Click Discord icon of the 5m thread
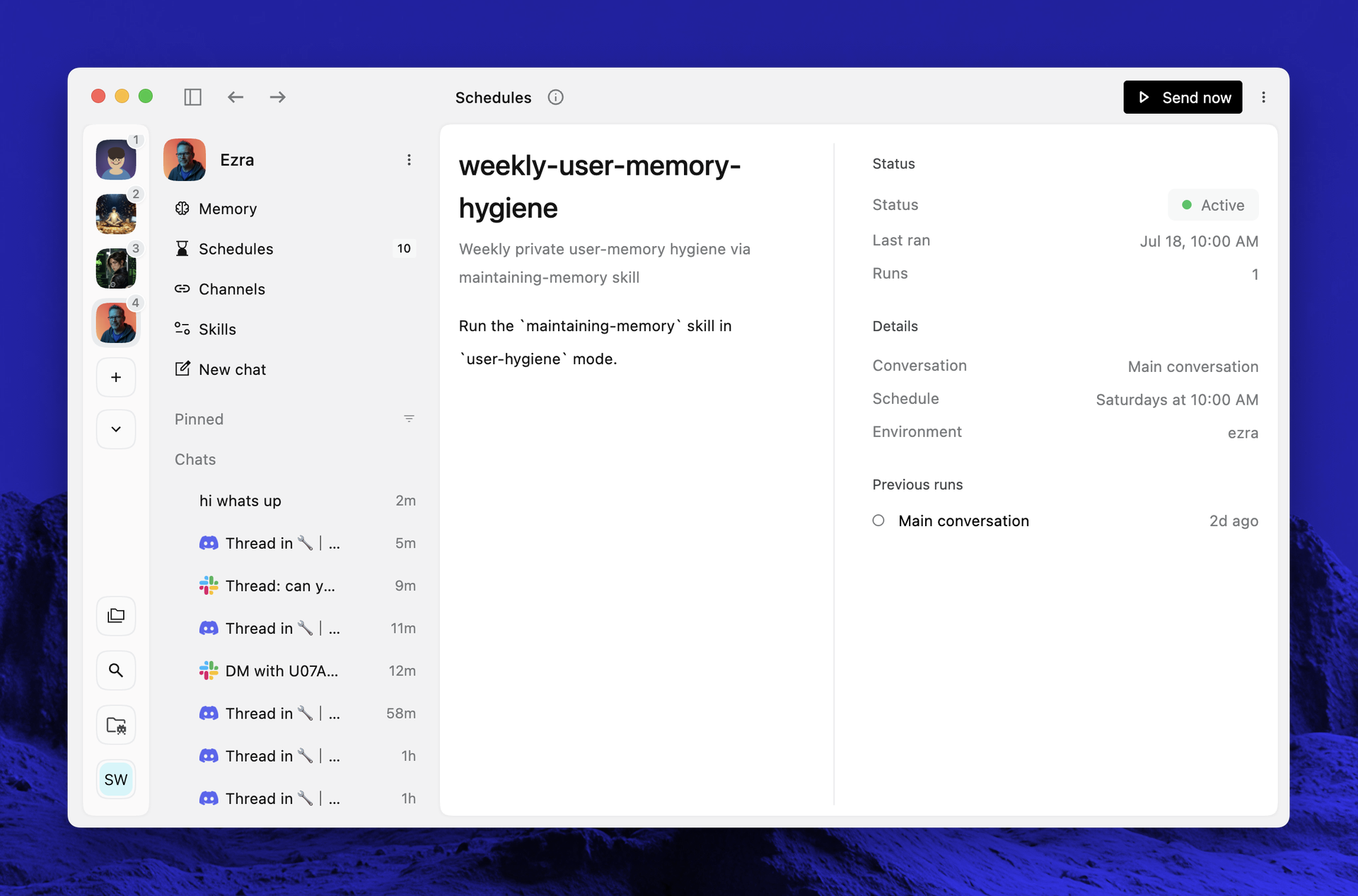The width and height of the screenshot is (1358, 896). click(209, 543)
